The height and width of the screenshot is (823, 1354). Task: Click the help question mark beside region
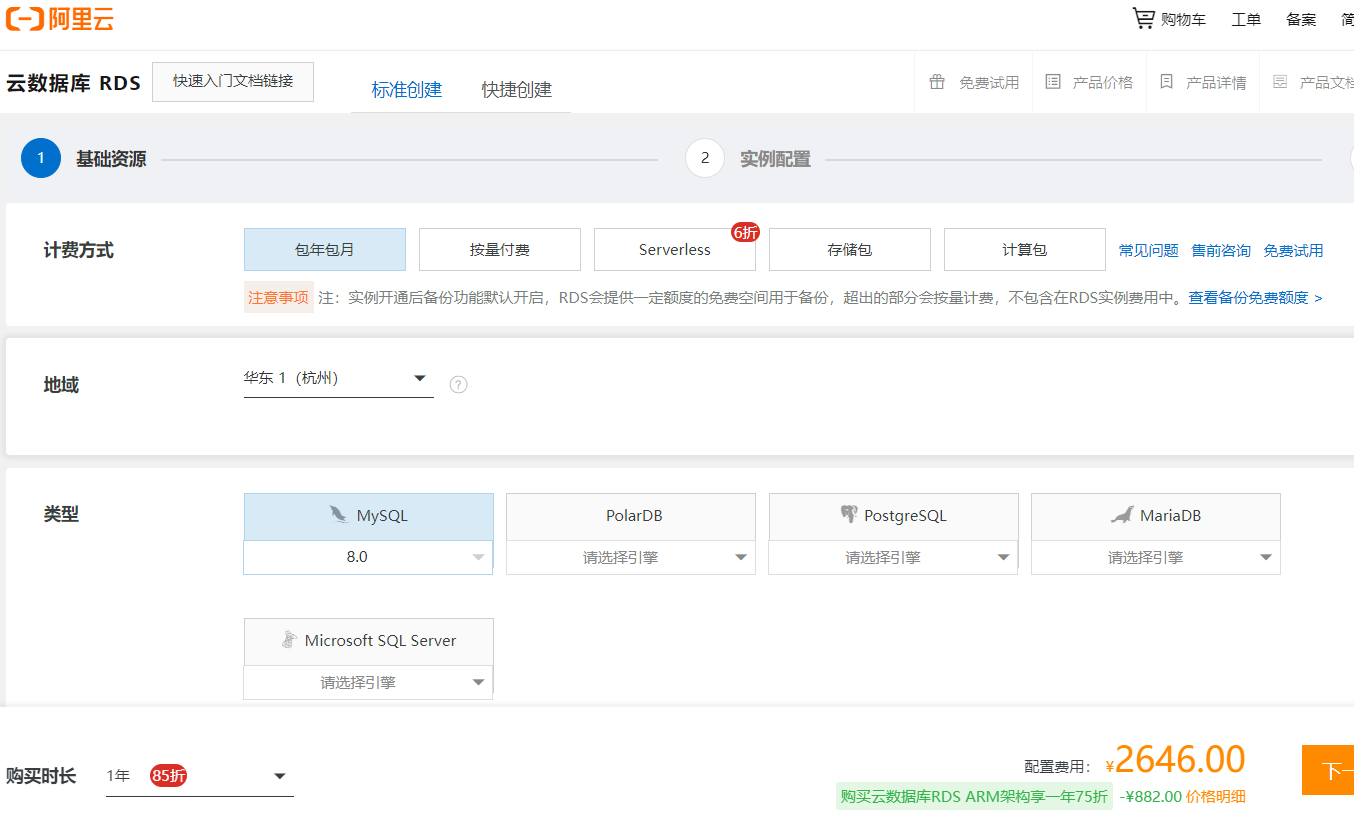459,384
